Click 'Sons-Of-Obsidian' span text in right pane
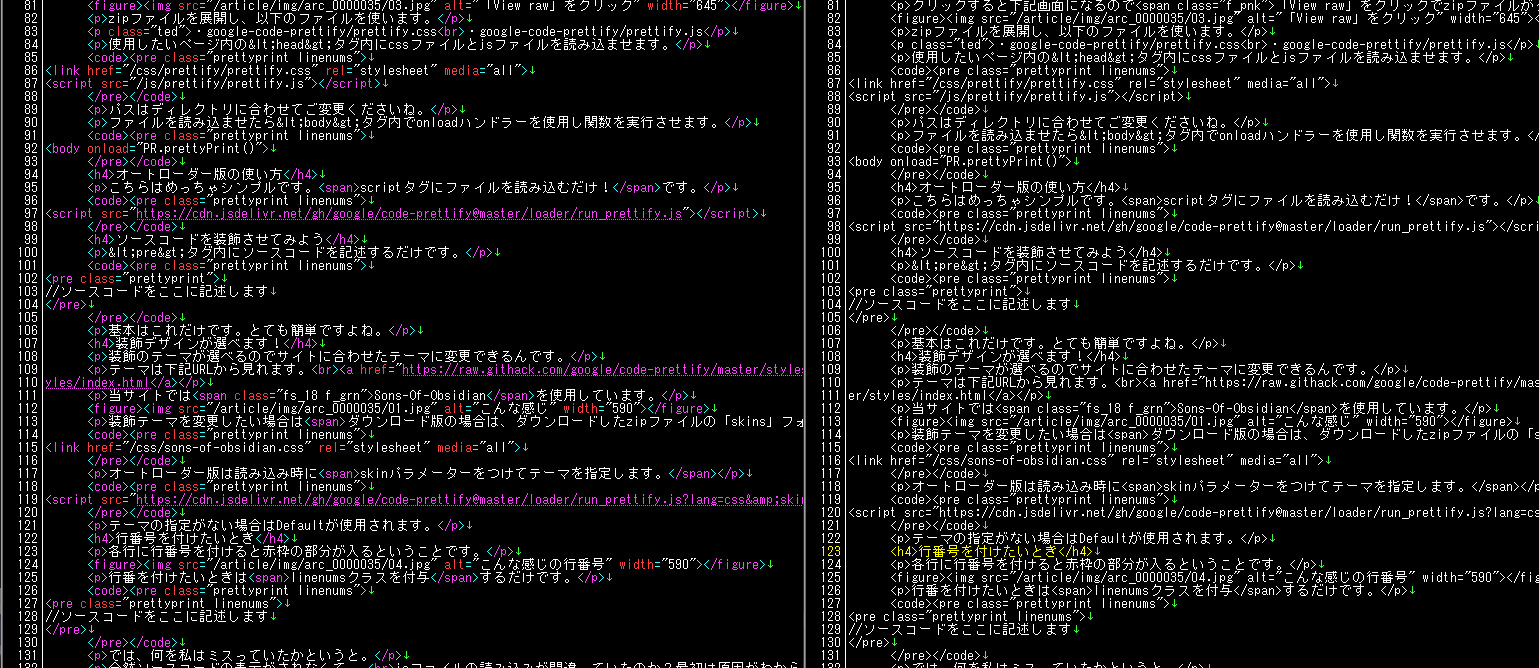The width and height of the screenshot is (1539, 668). (1236, 408)
